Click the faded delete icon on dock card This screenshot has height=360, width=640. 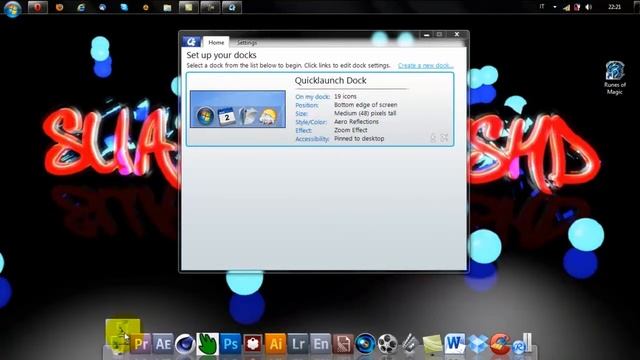pyautogui.click(x=444, y=138)
